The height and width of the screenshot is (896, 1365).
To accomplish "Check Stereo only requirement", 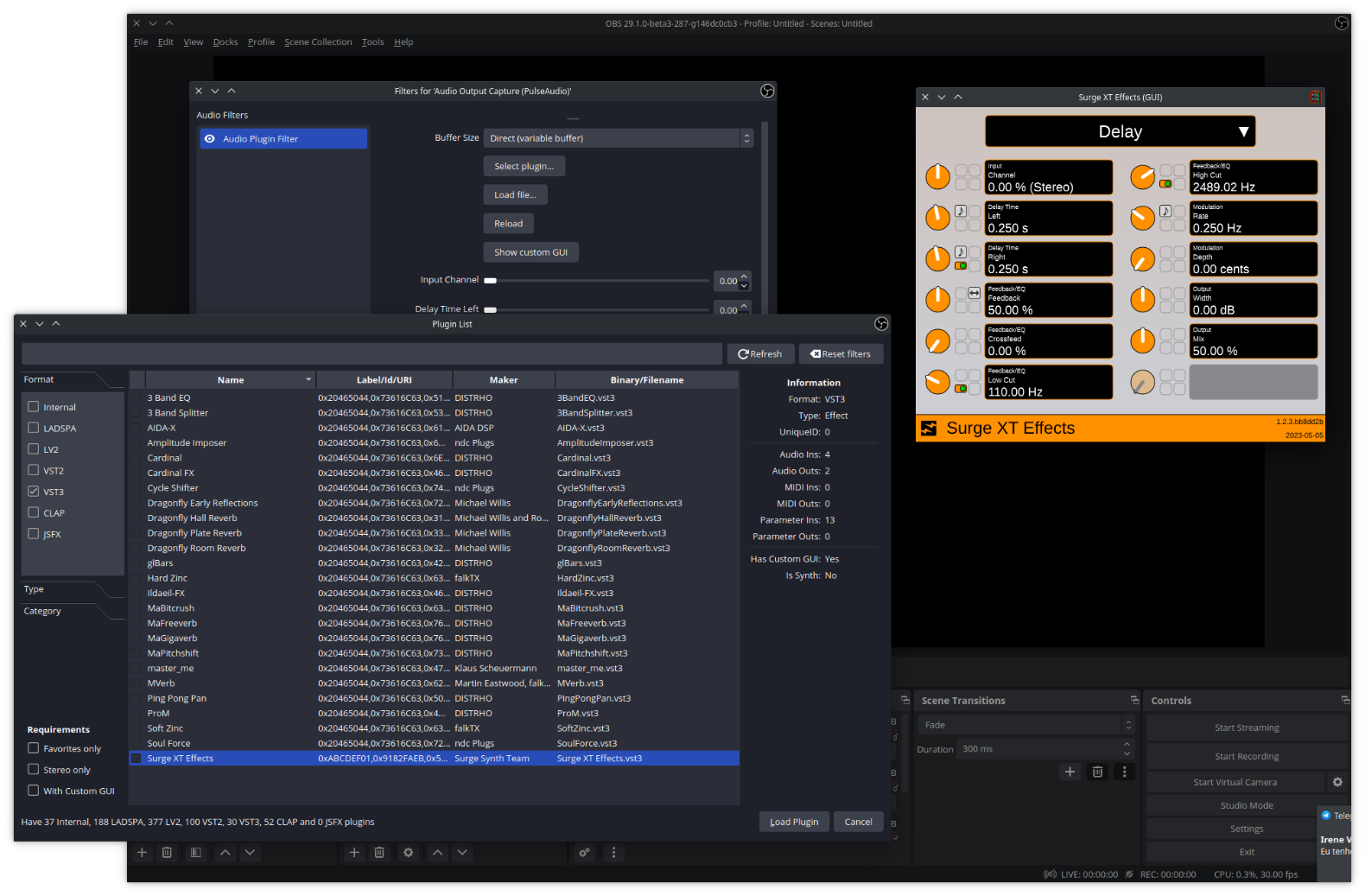I will (34, 769).
